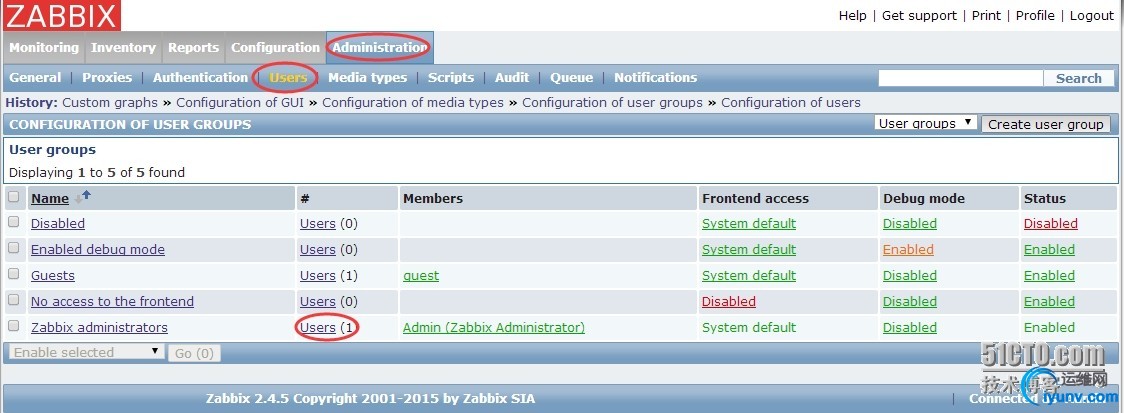This screenshot has width=1124, height=413.
Task: Tick the select-all checkbox in table header
Action: coord(14,196)
